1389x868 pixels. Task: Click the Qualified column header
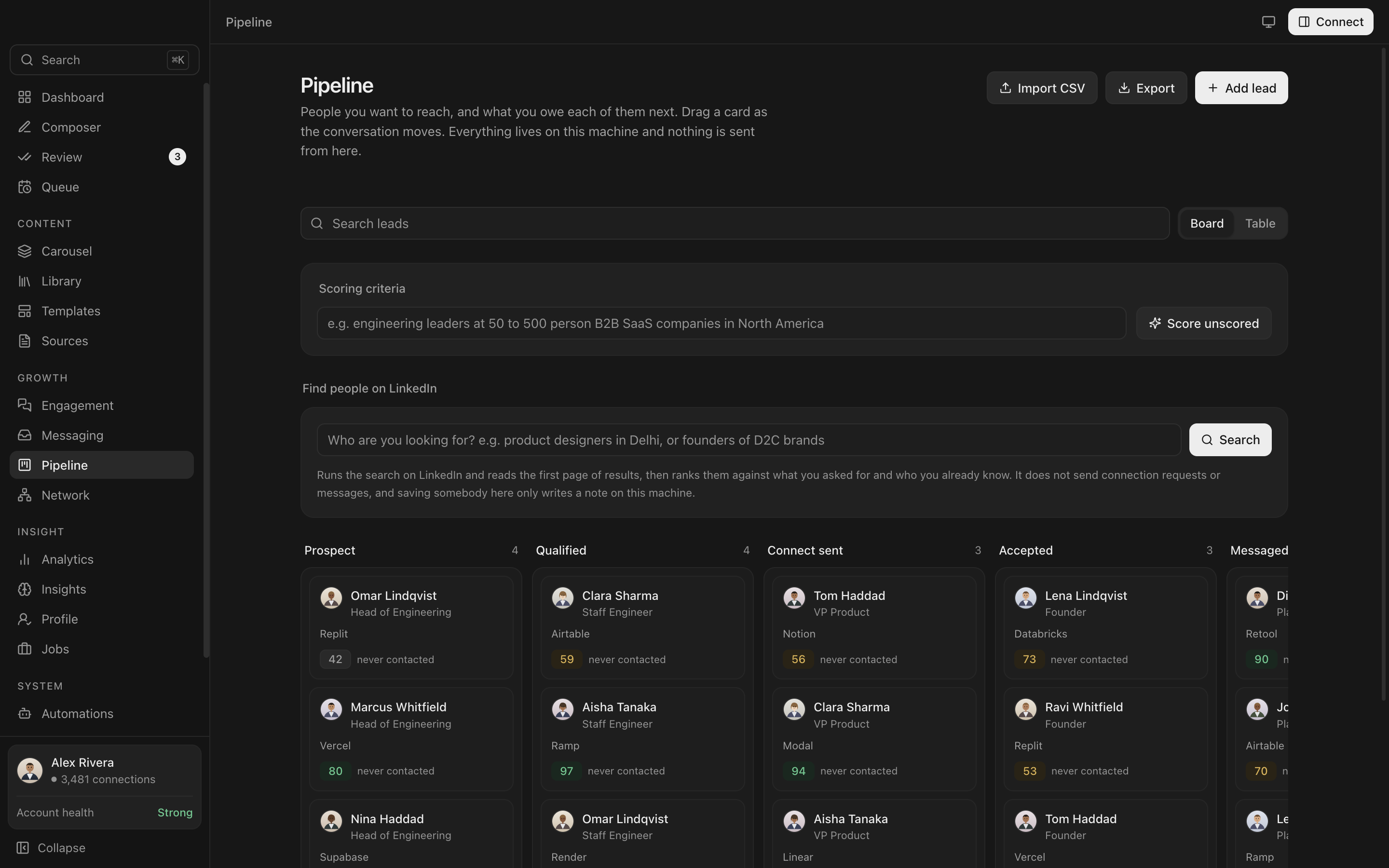pyautogui.click(x=561, y=550)
